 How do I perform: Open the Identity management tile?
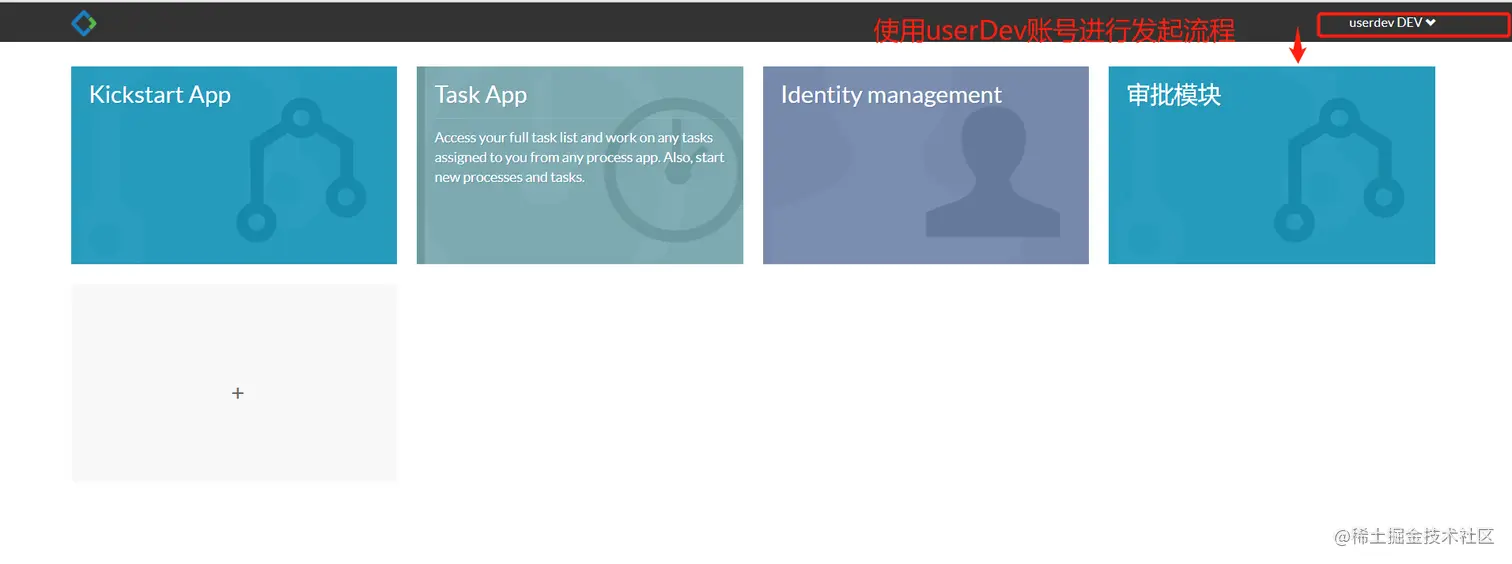click(x=926, y=165)
